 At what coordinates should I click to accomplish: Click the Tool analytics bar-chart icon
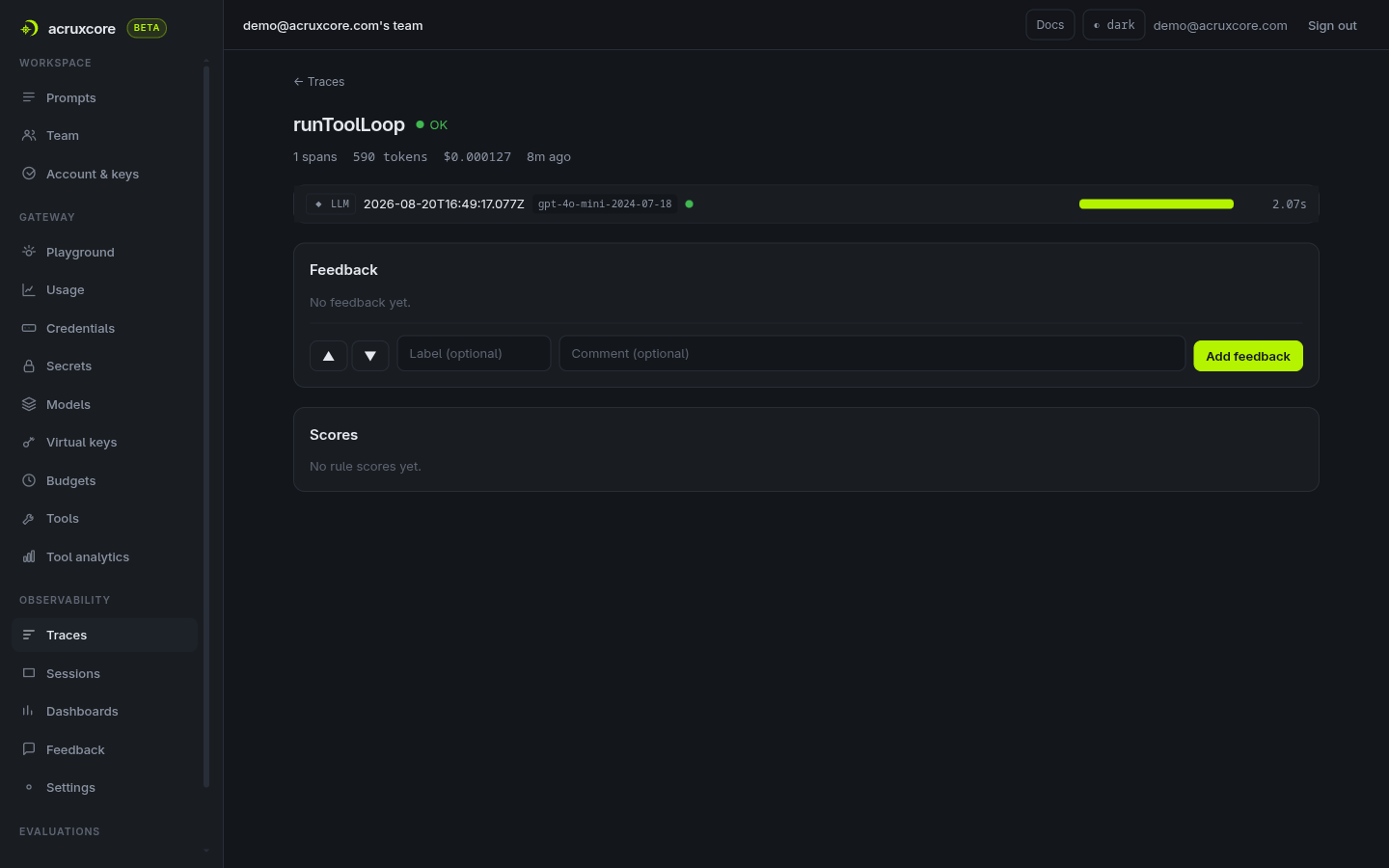point(29,556)
